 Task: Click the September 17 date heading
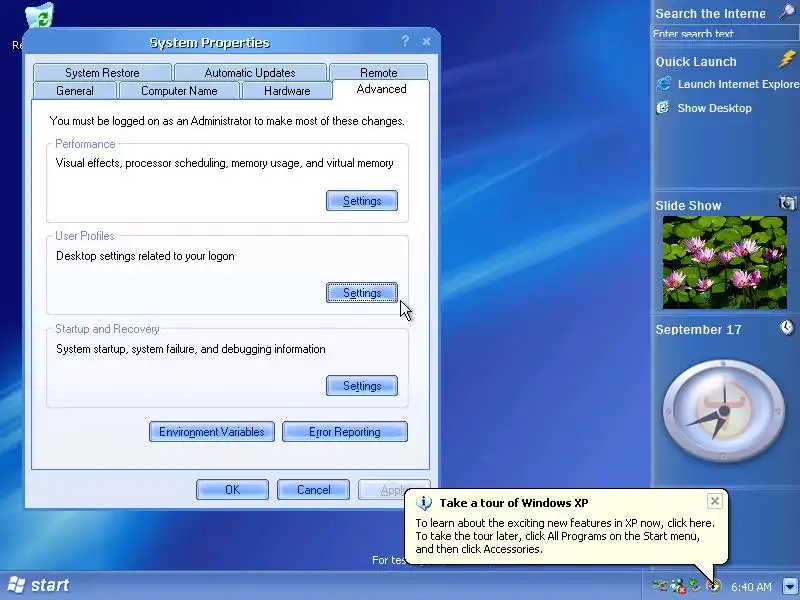tap(698, 329)
